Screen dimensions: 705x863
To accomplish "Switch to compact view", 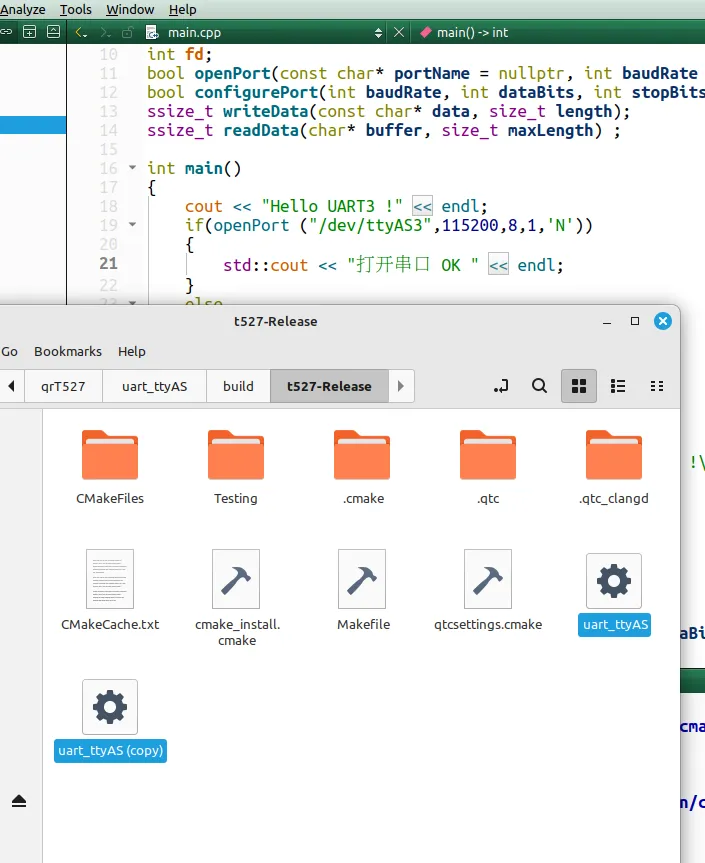I will click(x=657, y=386).
